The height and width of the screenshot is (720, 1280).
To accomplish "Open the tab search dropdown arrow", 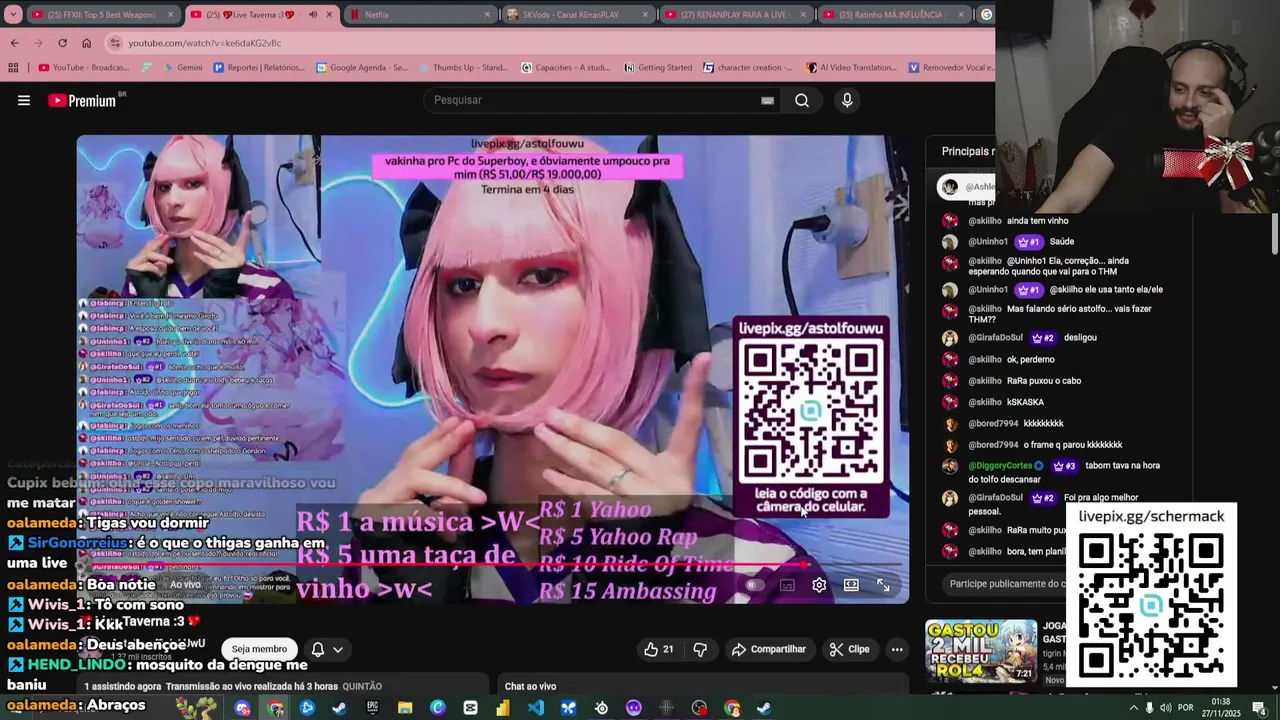I will [x=13, y=15].
